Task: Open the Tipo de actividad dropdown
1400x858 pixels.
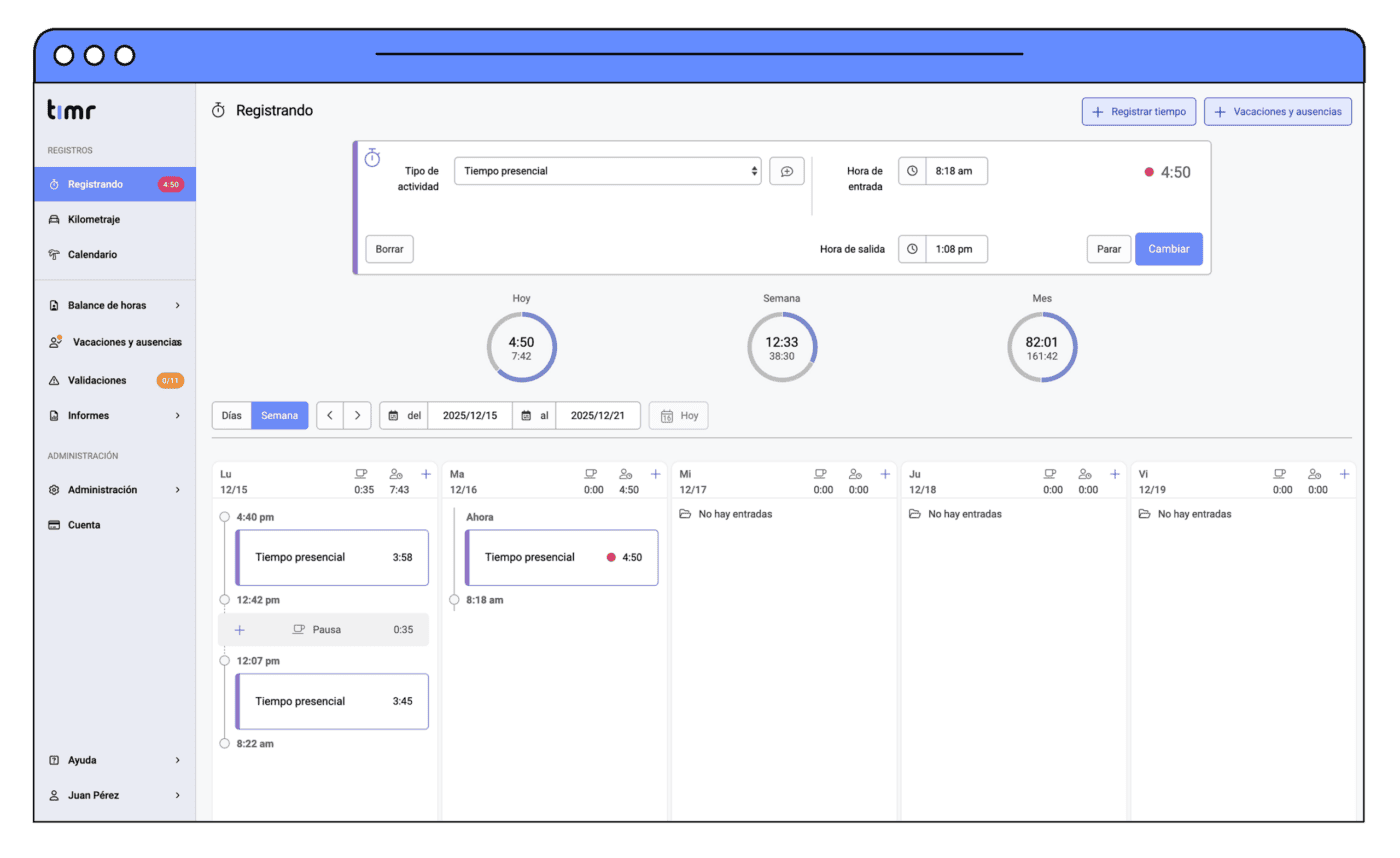Action: pyautogui.click(x=607, y=171)
